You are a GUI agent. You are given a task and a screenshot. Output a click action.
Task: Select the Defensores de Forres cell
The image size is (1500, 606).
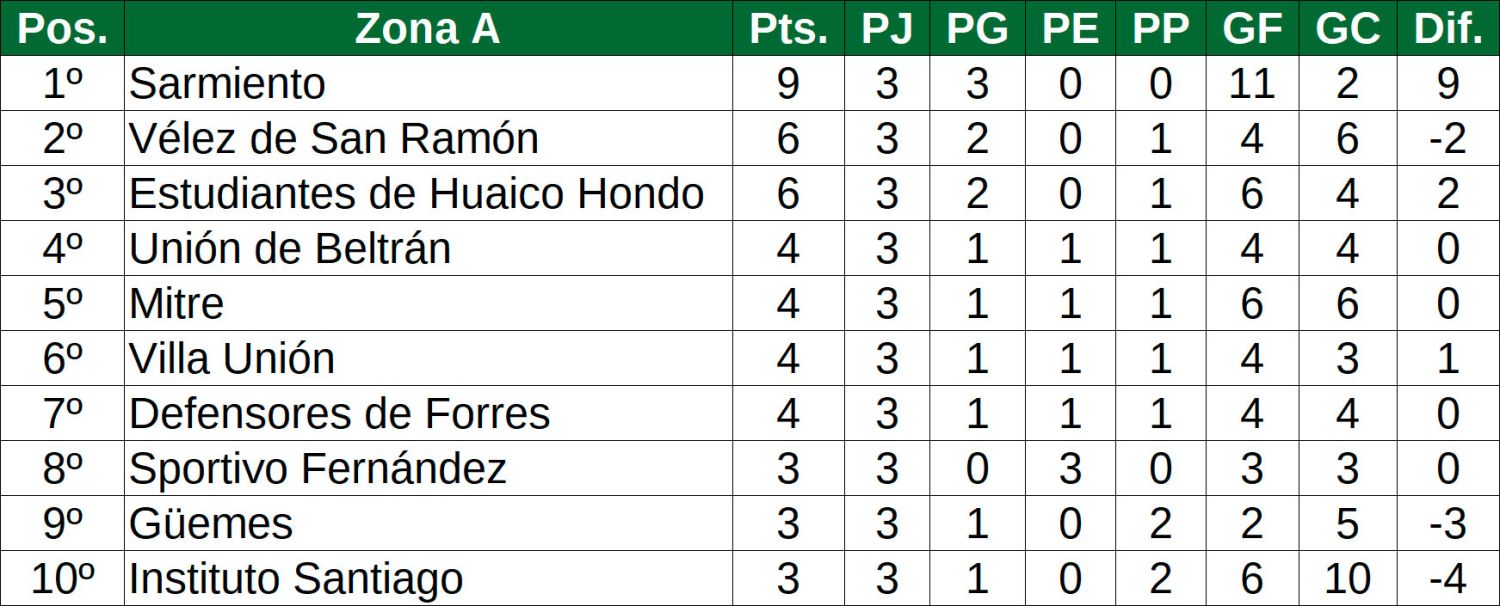click(x=340, y=414)
